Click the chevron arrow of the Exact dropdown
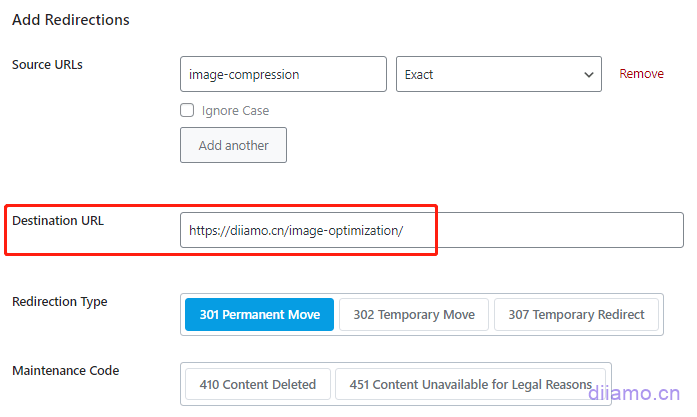The image size is (697, 417). coord(587,75)
